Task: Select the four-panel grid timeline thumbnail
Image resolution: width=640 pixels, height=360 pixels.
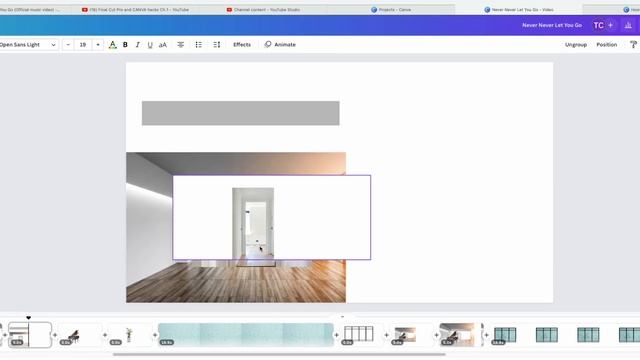Action: tap(359, 335)
